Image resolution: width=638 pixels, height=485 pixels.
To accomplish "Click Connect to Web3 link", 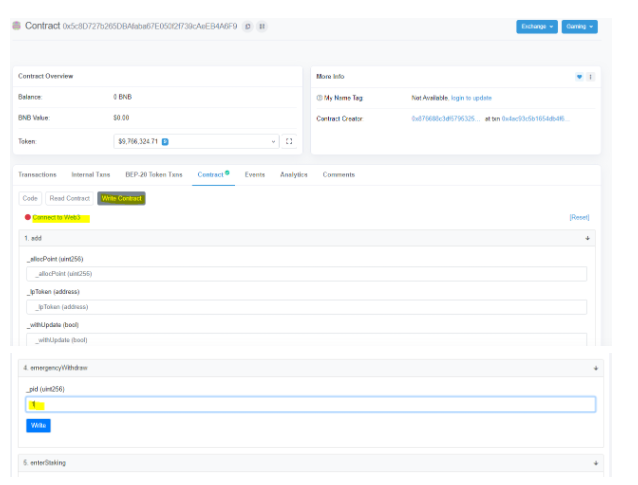I will click(57, 217).
